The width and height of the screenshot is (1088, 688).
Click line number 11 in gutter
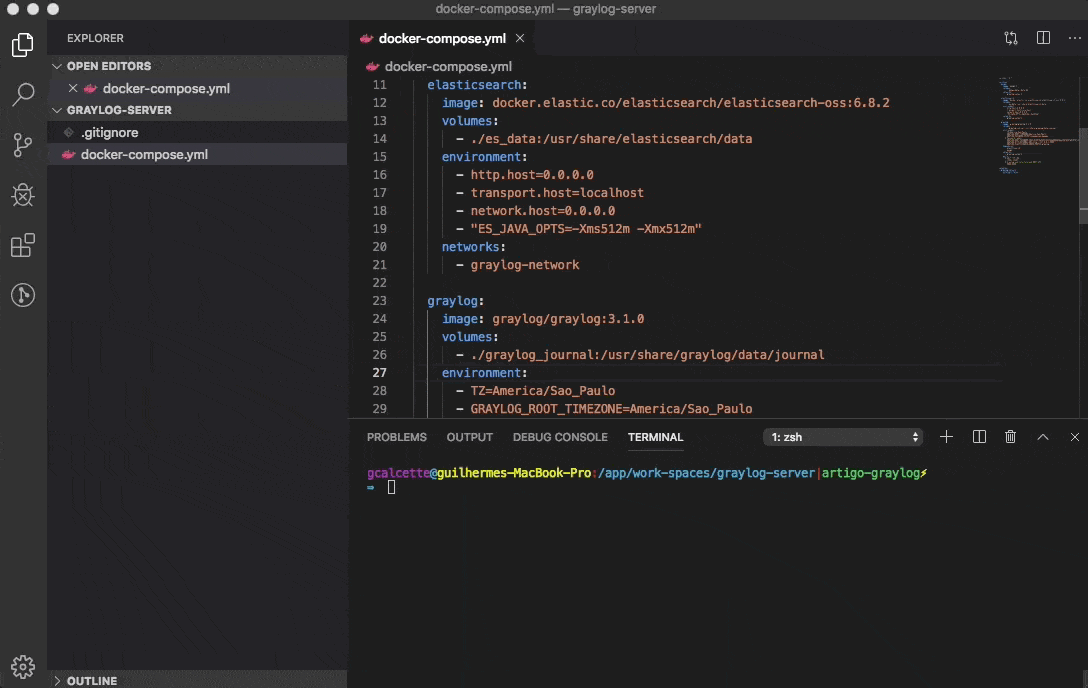(x=380, y=85)
